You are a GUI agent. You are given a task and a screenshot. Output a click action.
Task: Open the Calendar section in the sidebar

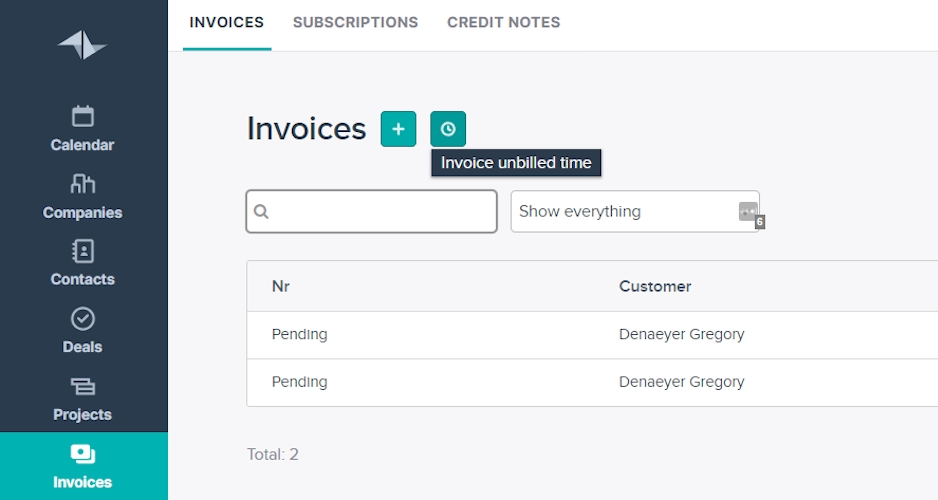pyautogui.click(x=83, y=129)
